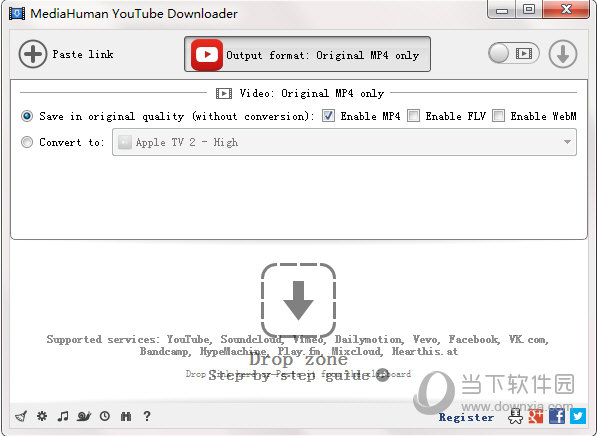Check the Enable WebM checkbox
This screenshot has height=436, width=598.
(498, 116)
